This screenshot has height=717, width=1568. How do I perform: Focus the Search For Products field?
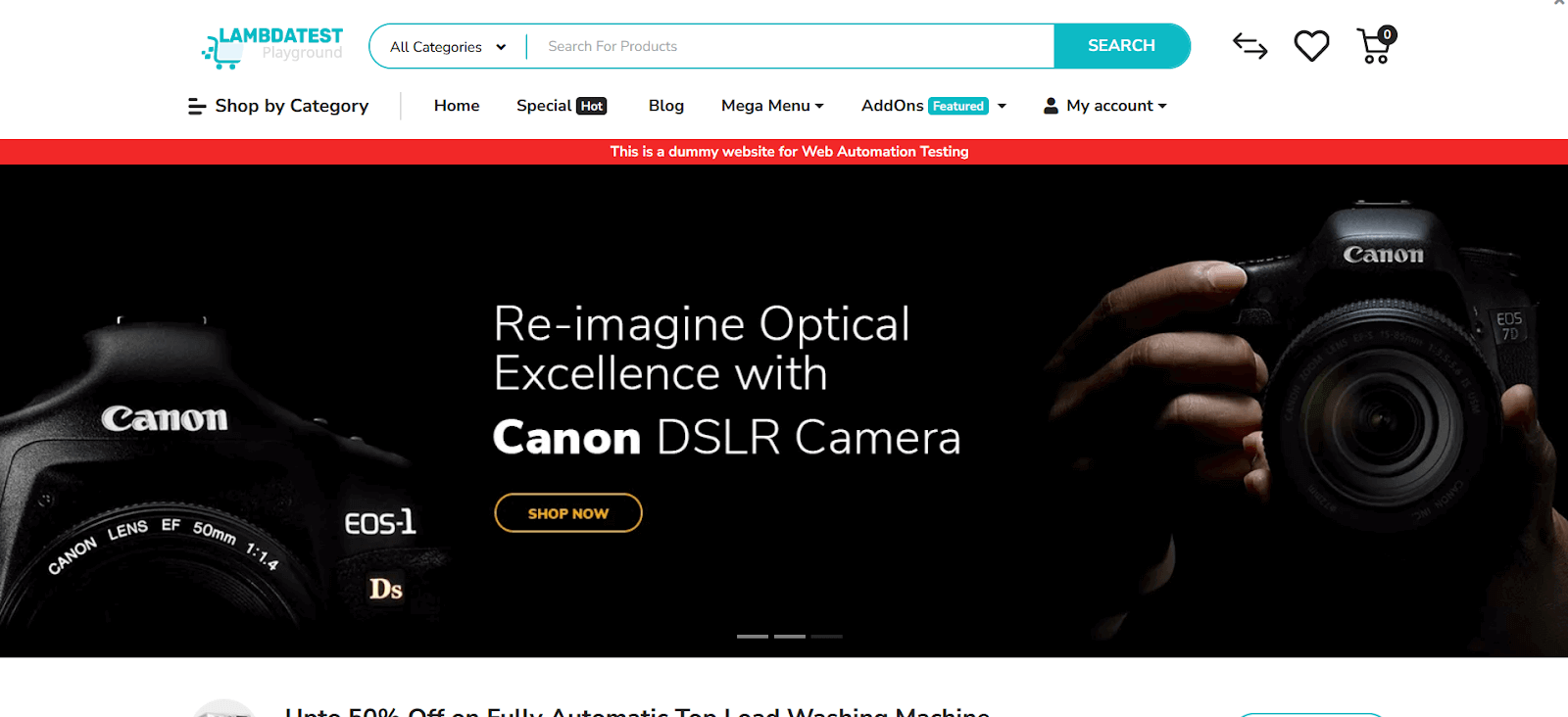coord(790,46)
